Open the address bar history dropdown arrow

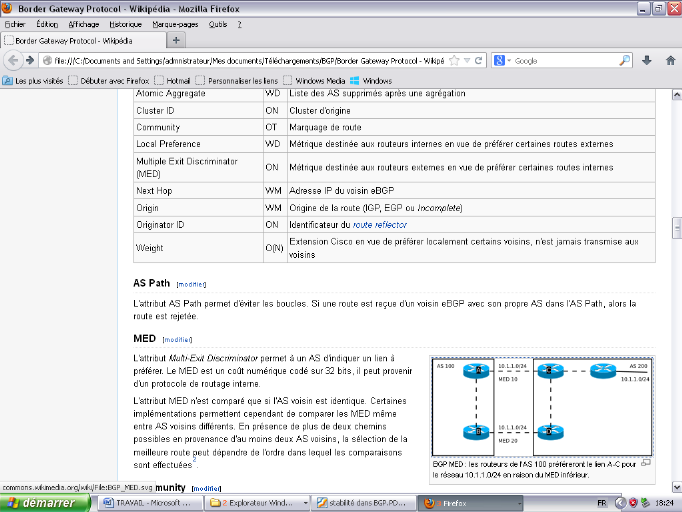tap(468, 60)
